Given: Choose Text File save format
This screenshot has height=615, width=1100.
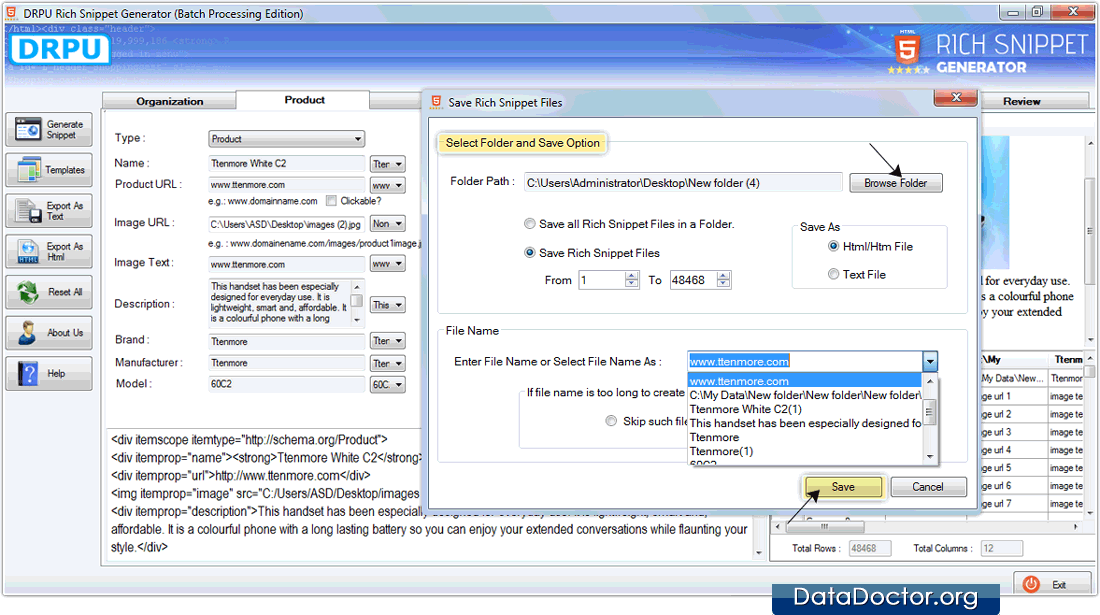Looking at the screenshot, I should click(x=833, y=274).
